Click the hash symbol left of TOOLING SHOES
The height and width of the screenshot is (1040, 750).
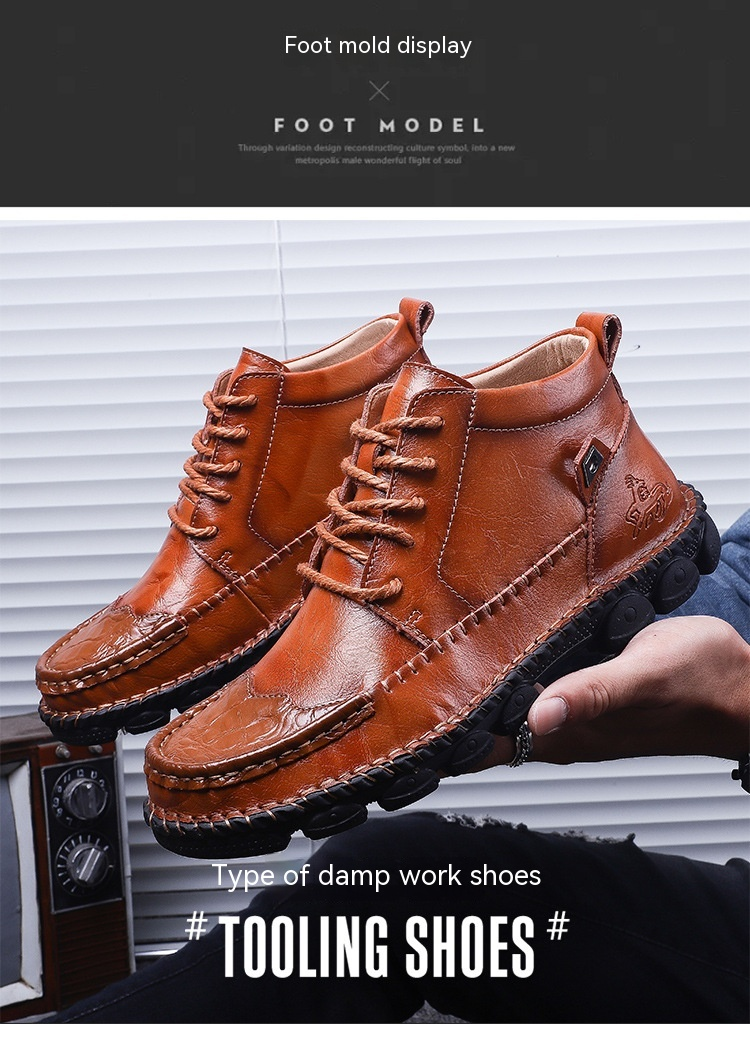click(x=196, y=926)
